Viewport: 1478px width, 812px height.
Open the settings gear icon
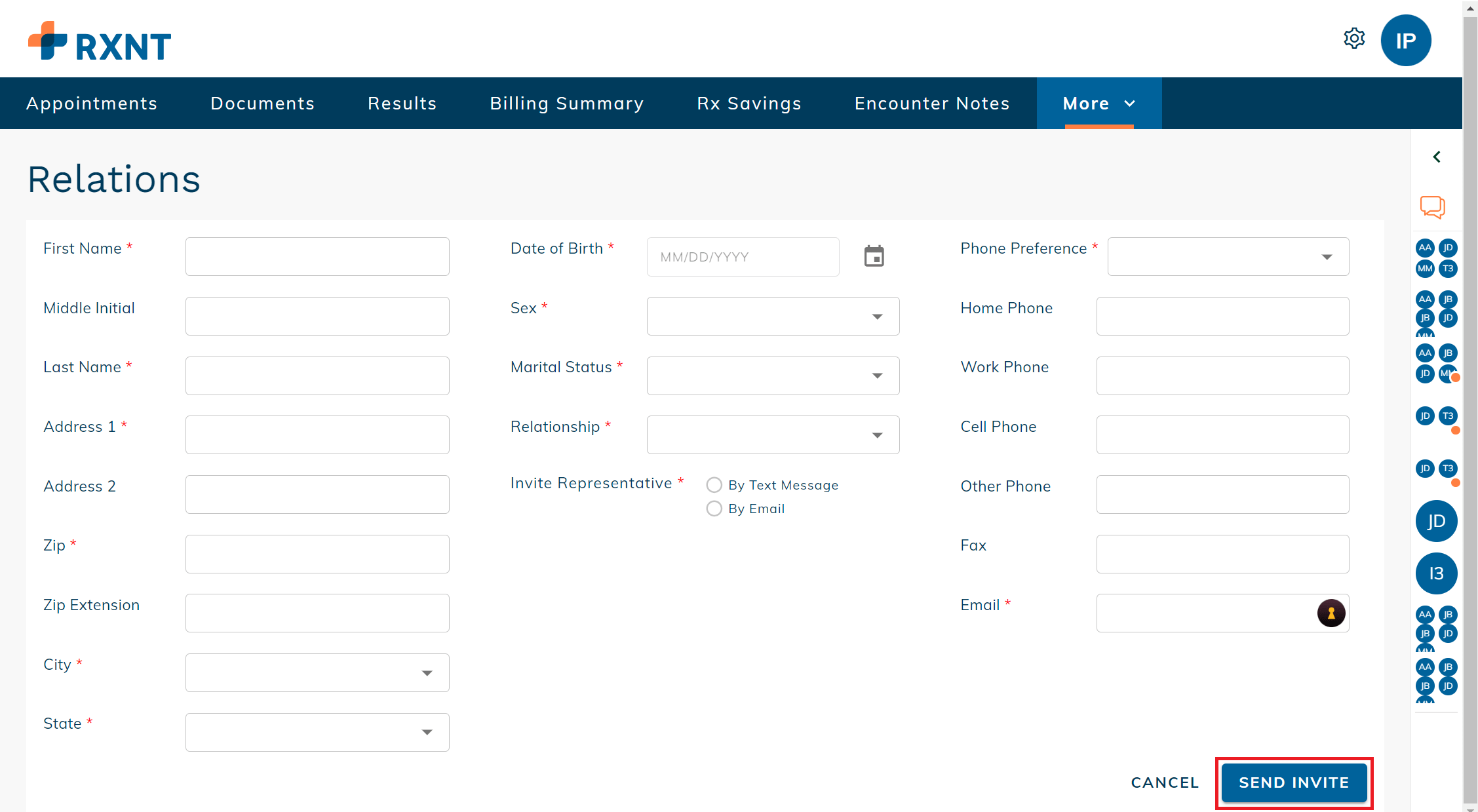(1353, 39)
